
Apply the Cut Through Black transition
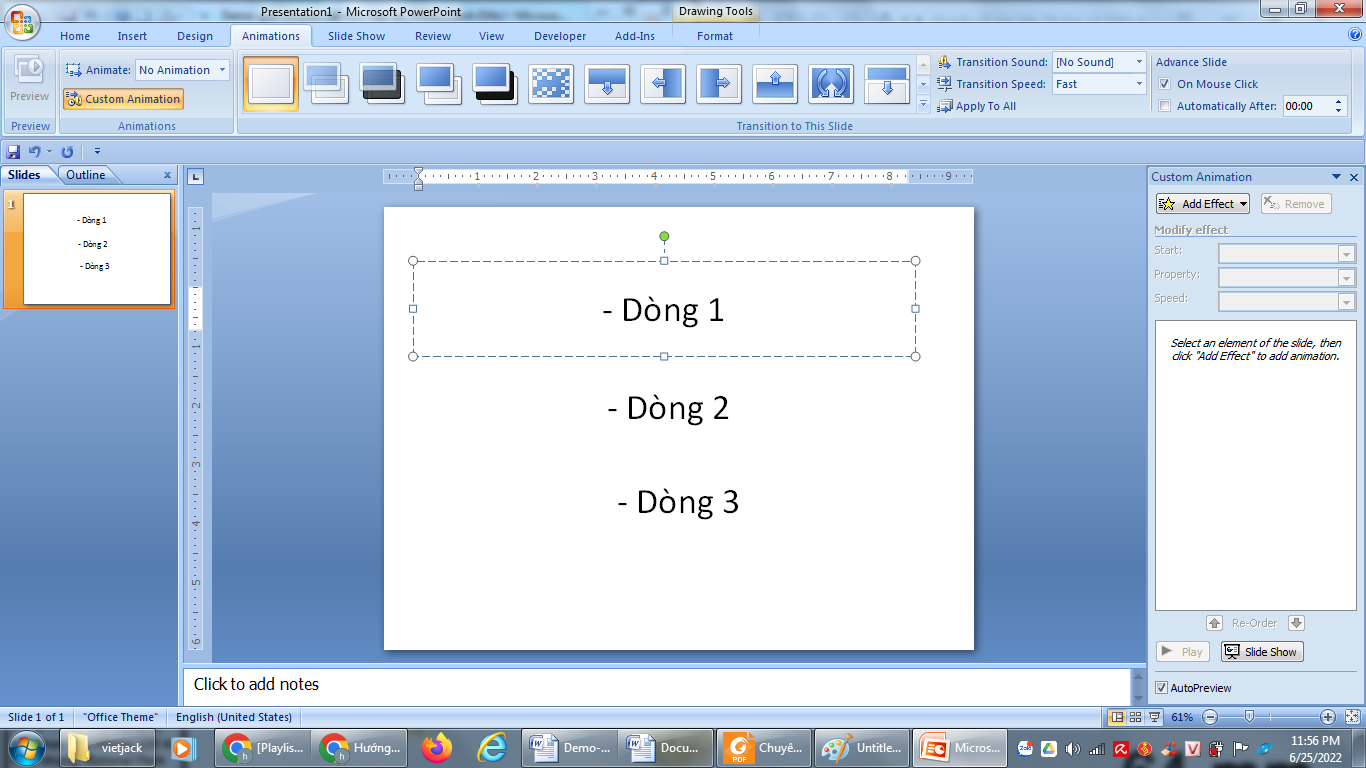[x=495, y=83]
